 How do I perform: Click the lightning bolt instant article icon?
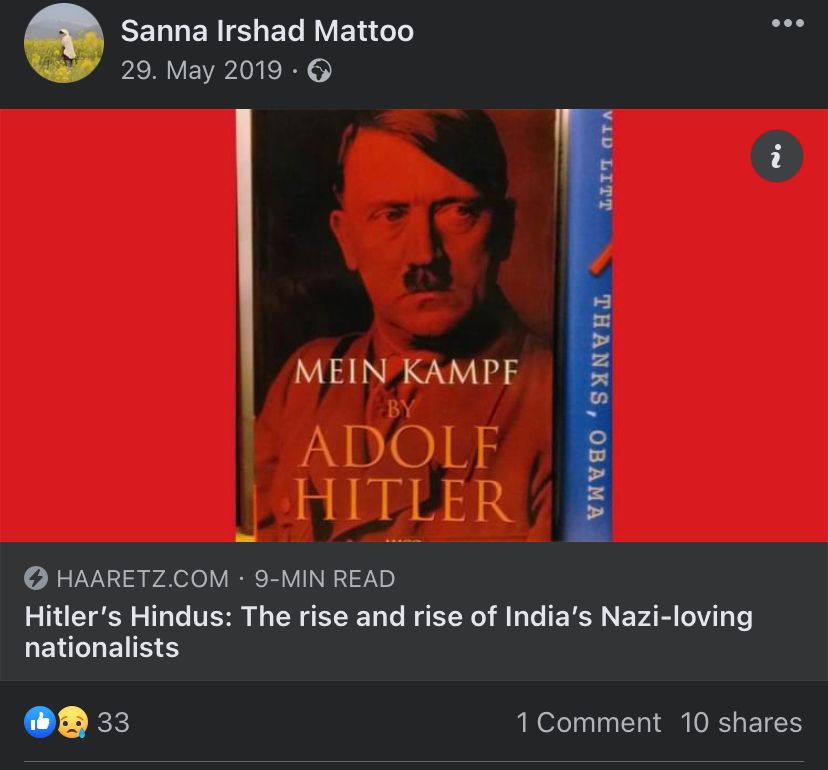[x=36, y=578]
